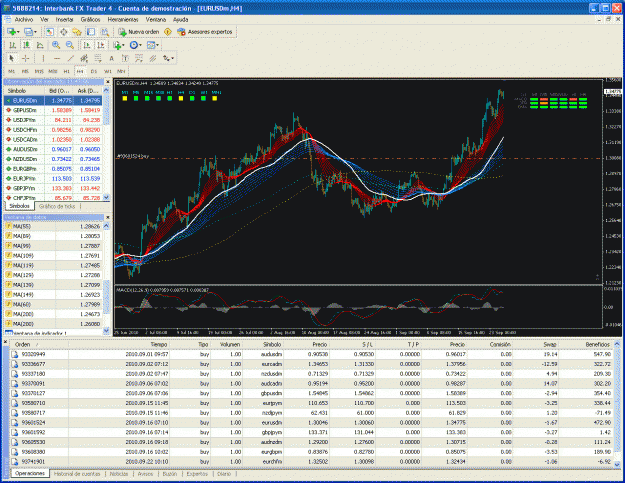625x483 pixels.
Task: Switch chart to candlesticks style
Action: click(26, 45)
